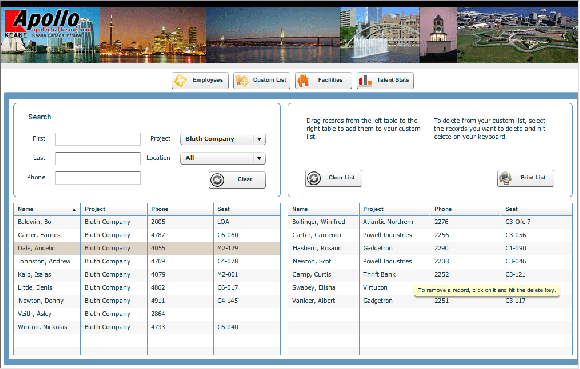Click seat value 'LOA' for Baldwin
The height and width of the screenshot is (369, 580).
223,222
